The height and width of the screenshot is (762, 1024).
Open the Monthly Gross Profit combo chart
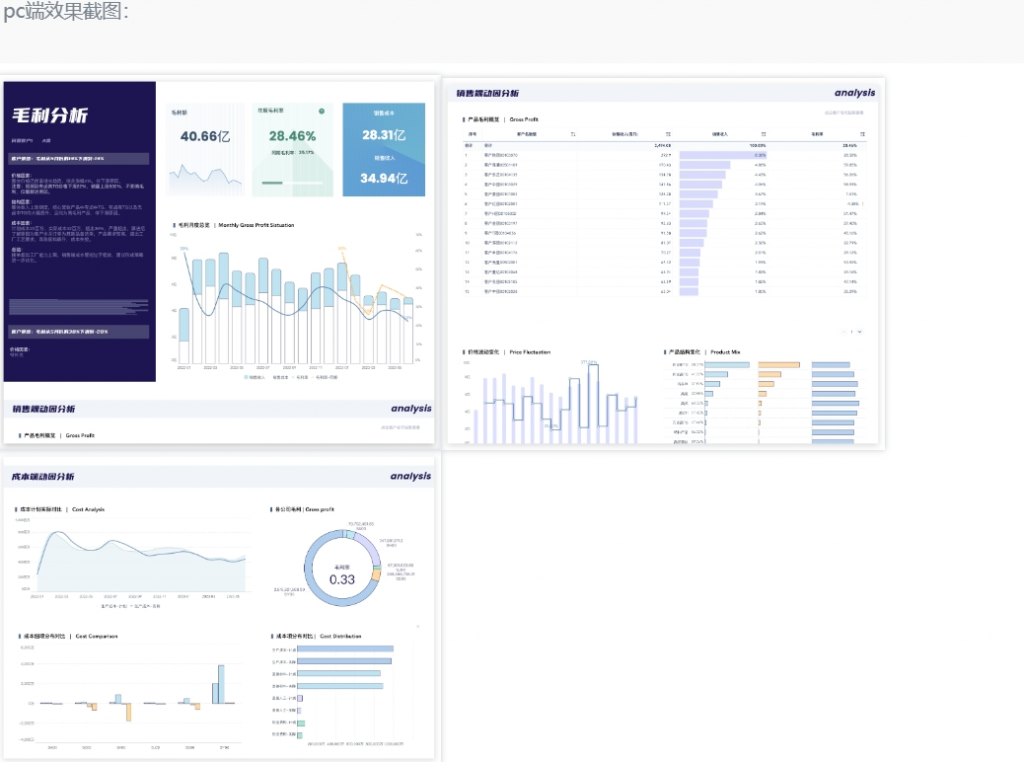tap(297, 304)
